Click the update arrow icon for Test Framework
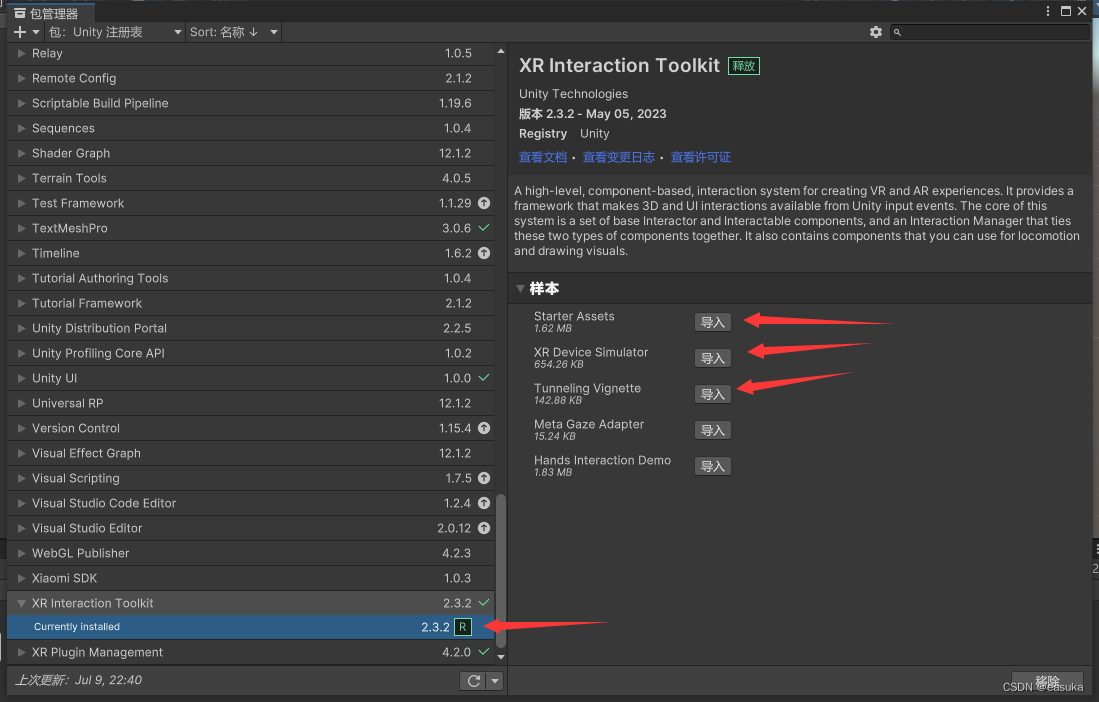Viewport: 1099px width, 702px height. pos(484,203)
